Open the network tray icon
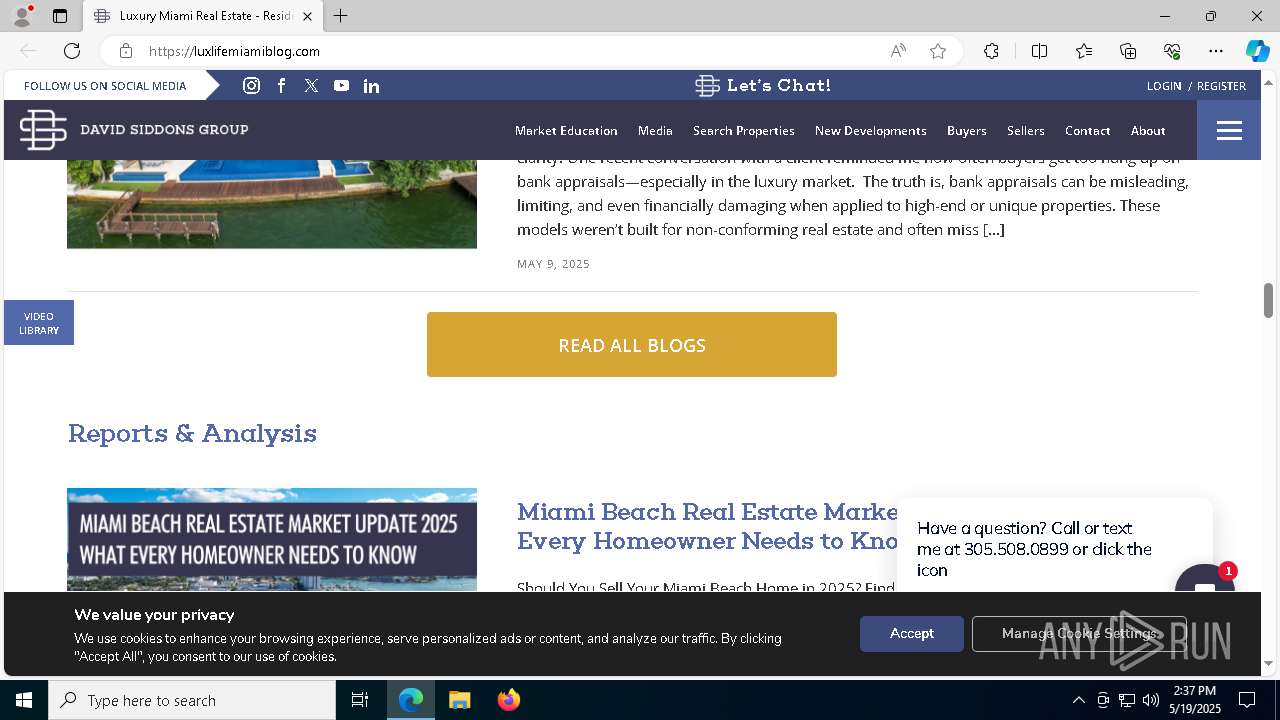 (1127, 700)
